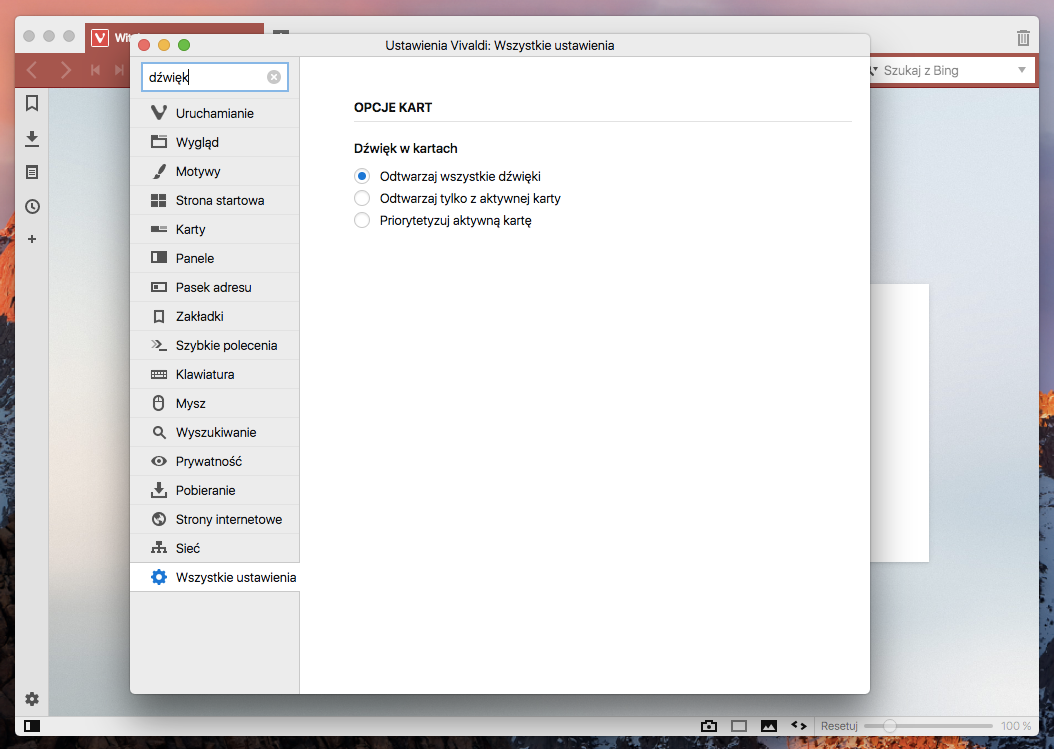Click the rewind navigation button
The height and width of the screenshot is (749, 1054).
(95, 70)
